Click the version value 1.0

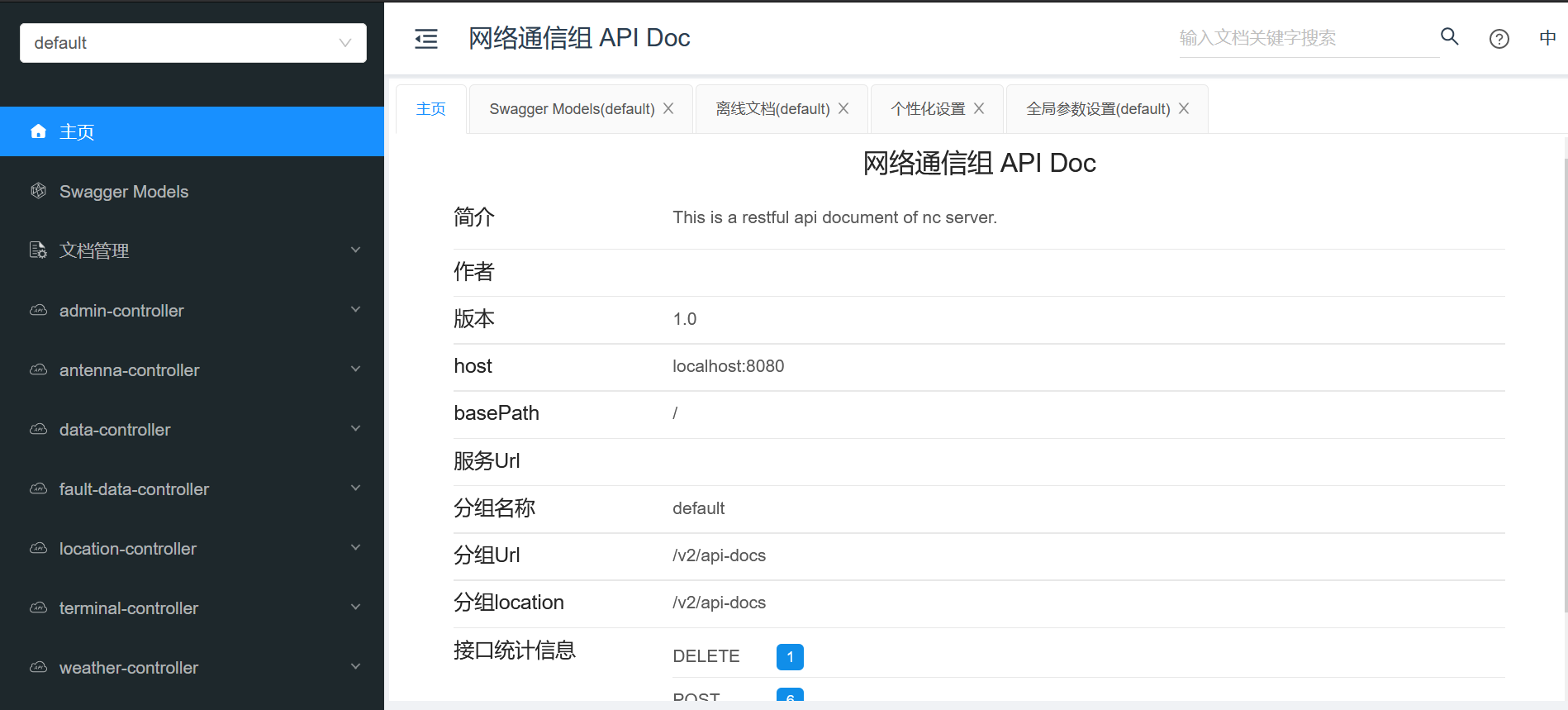tap(684, 319)
